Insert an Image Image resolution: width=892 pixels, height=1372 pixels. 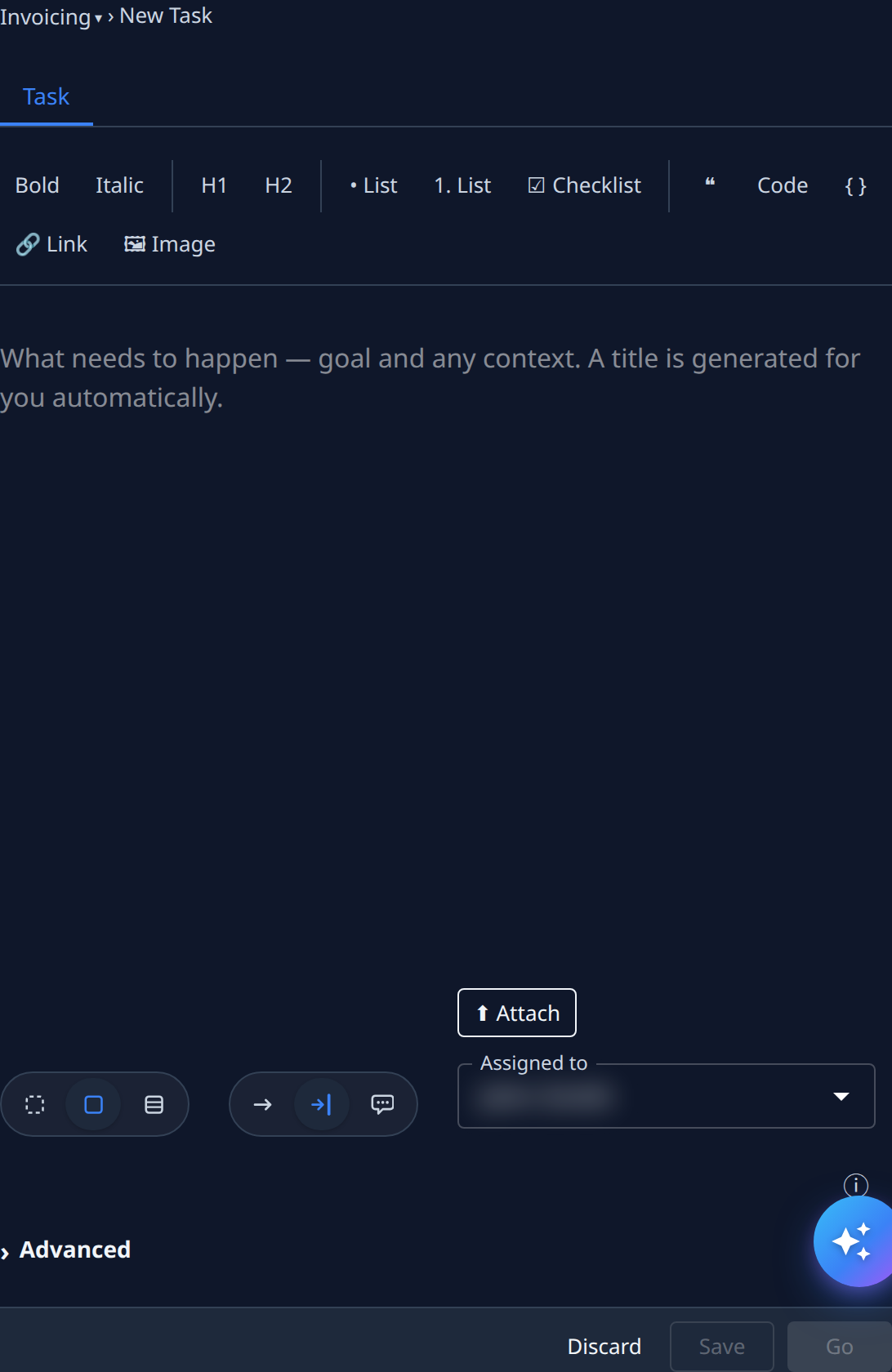170,244
